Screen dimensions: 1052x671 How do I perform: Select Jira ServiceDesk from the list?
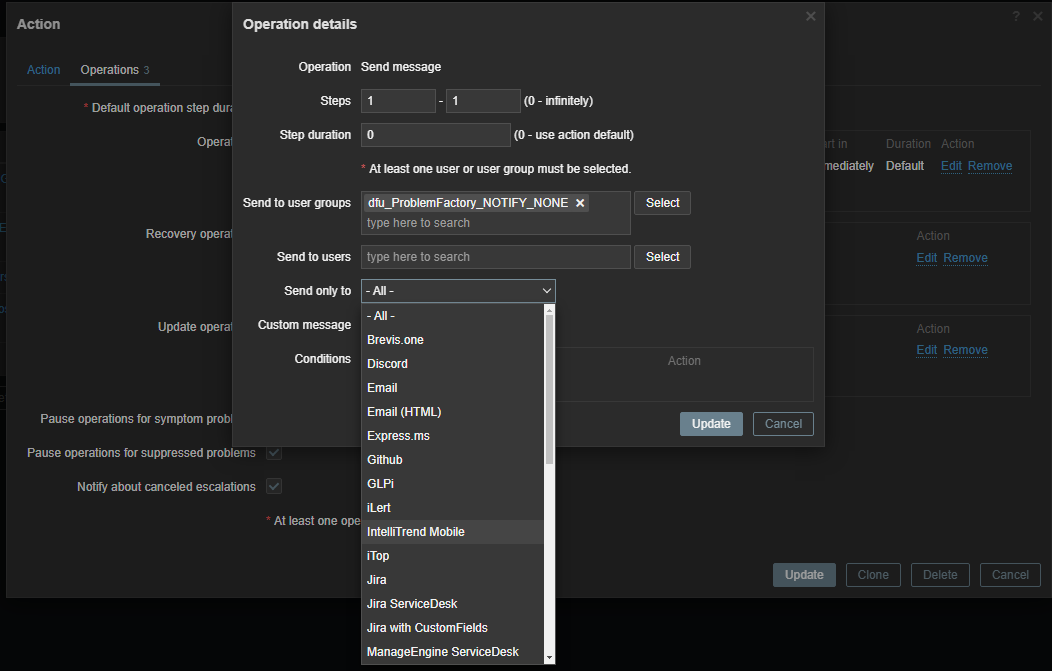(x=411, y=603)
